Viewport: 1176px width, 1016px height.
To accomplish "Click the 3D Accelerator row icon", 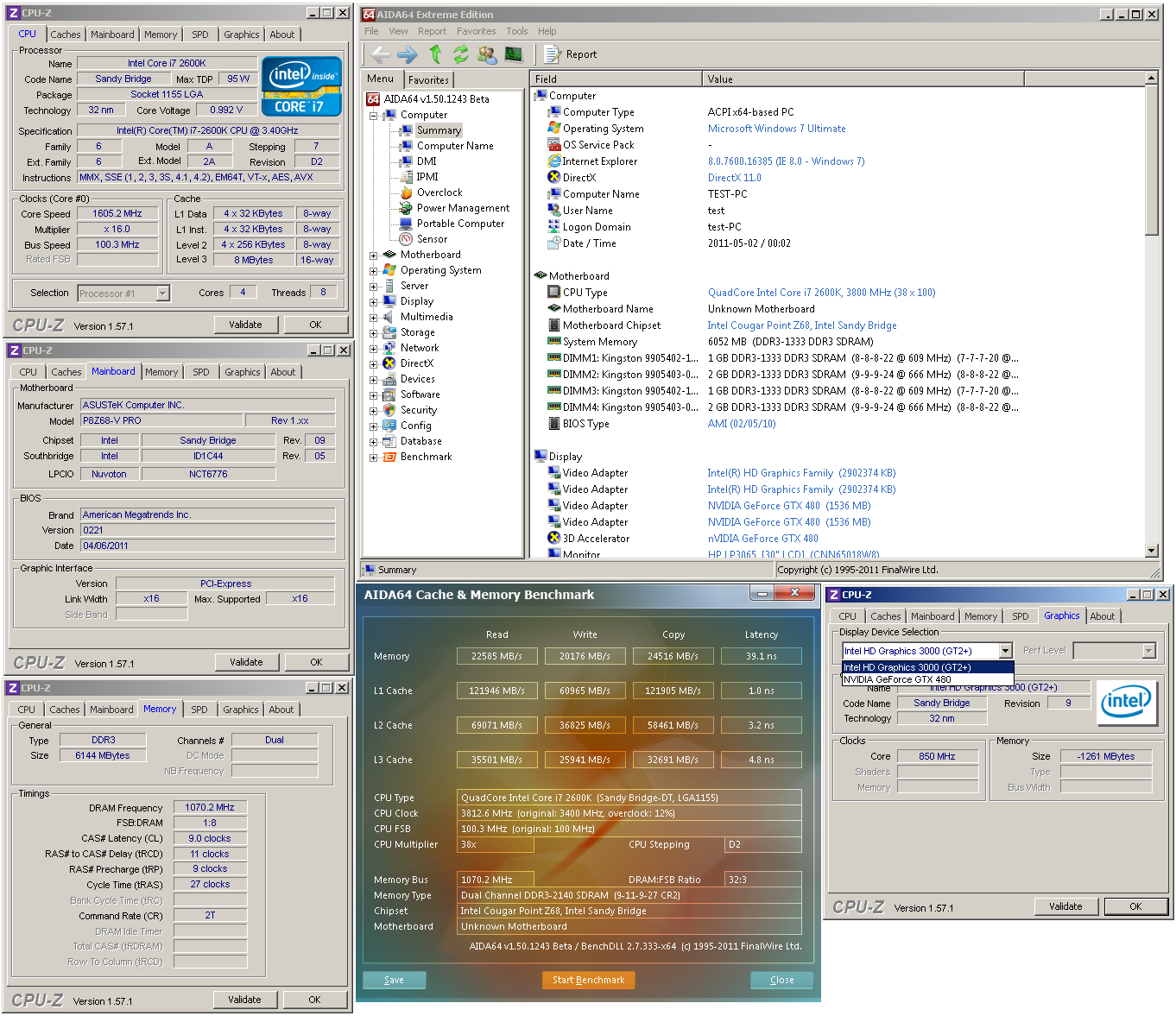I will [554, 539].
